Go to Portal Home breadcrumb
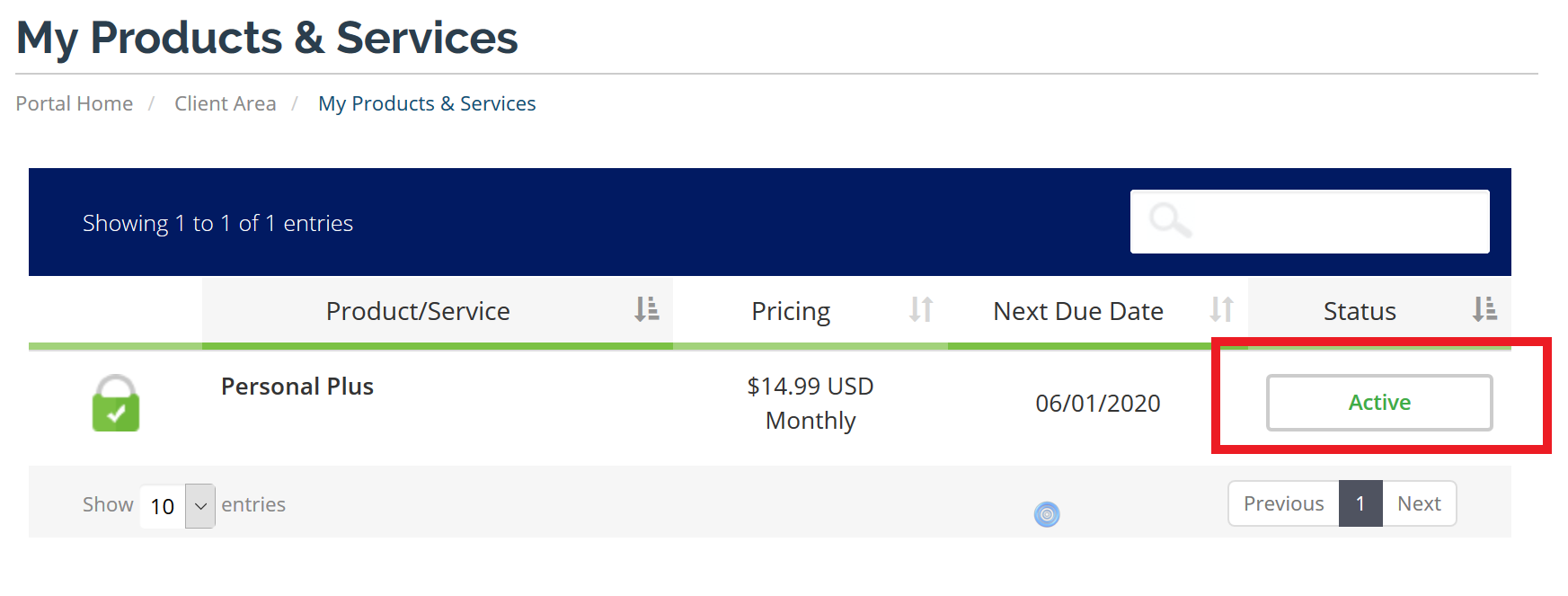1568x596 pixels. (75, 103)
